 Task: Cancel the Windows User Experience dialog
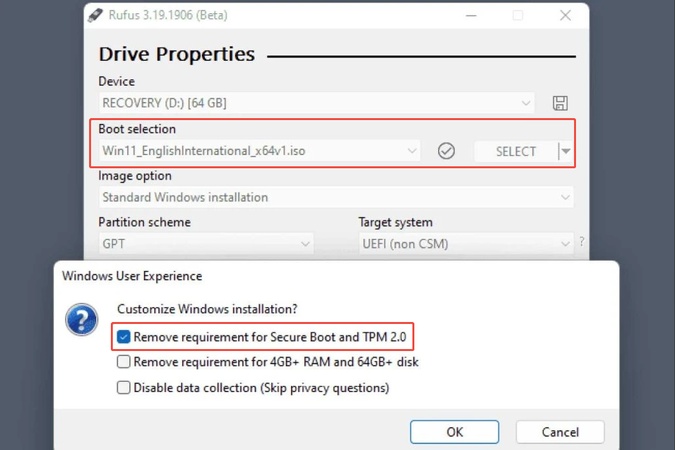pos(560,432)
